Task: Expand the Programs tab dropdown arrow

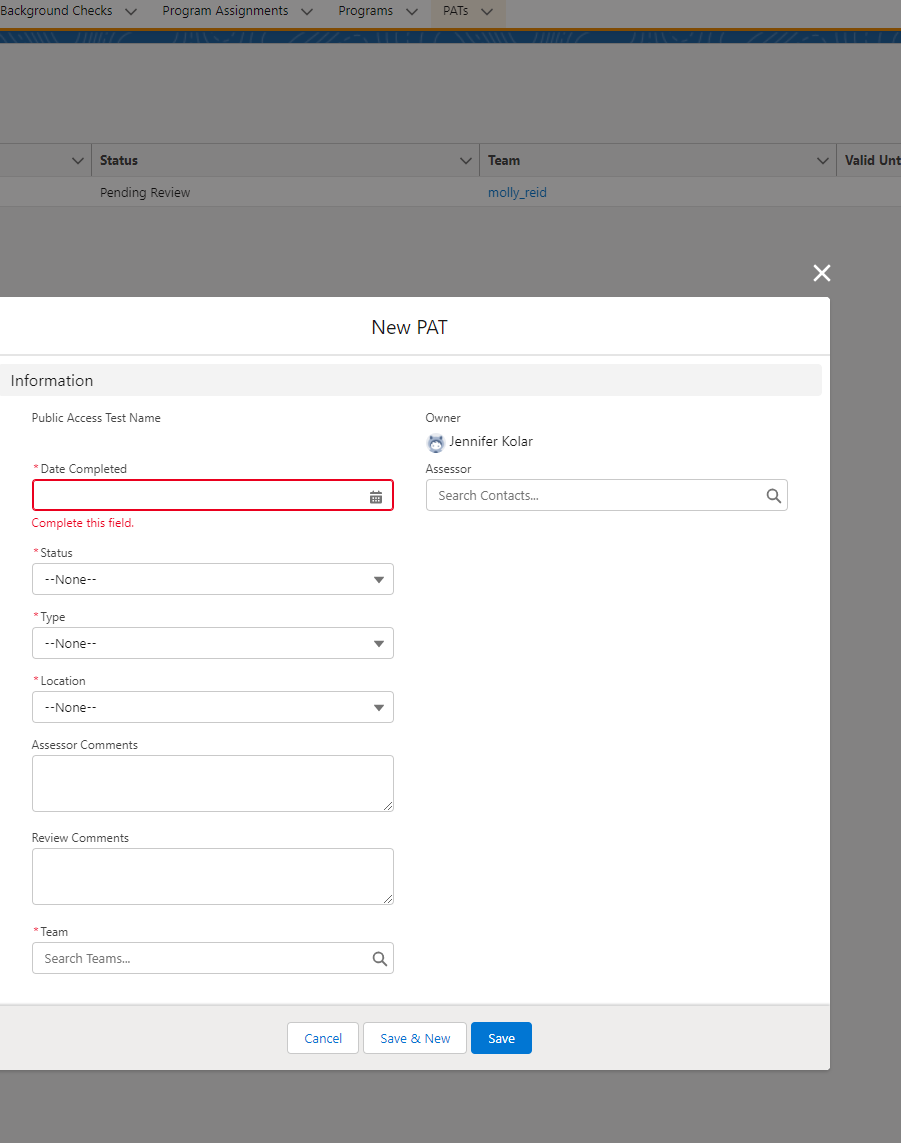Action: point(411,11)
